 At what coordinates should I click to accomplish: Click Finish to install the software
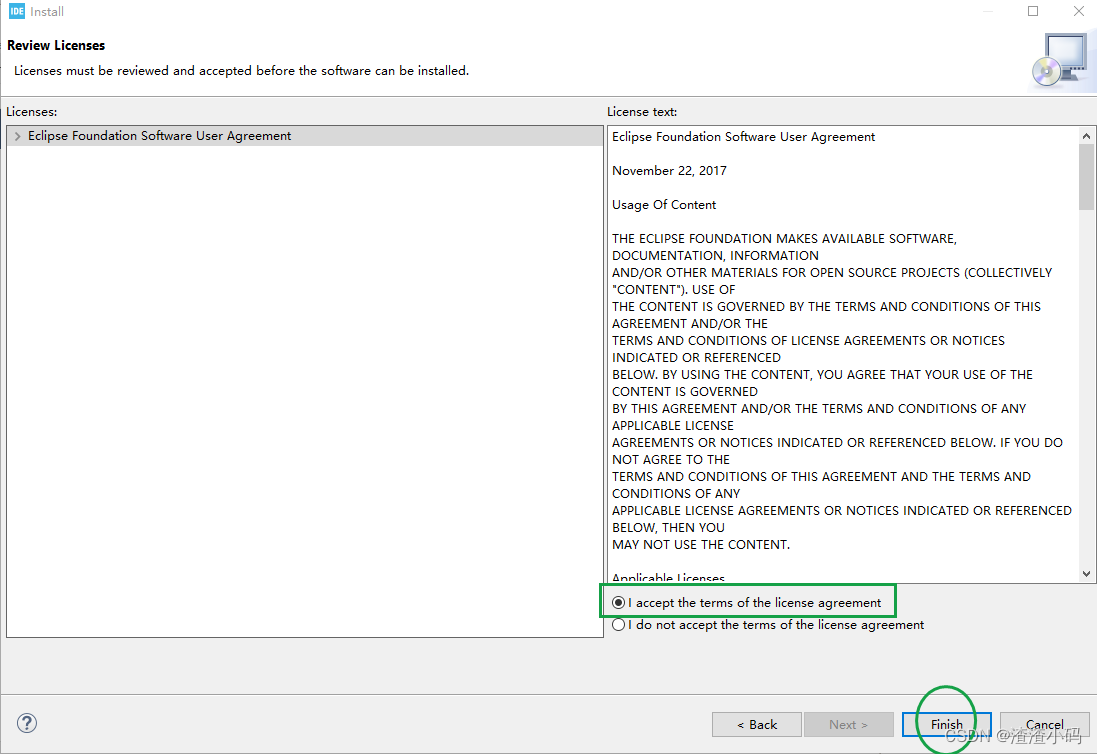[x=947, y=725]
